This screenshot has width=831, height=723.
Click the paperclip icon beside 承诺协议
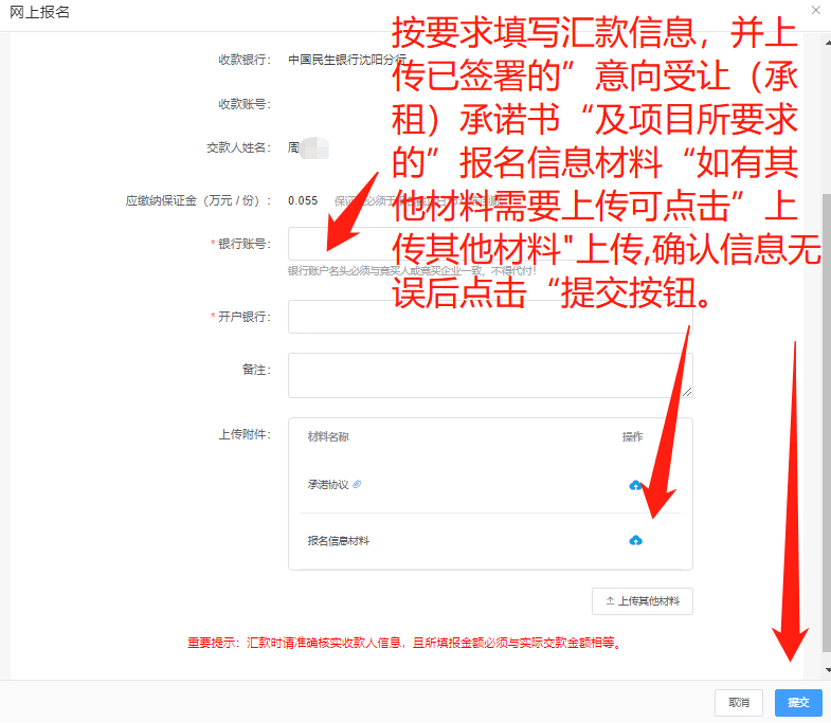pyautogui.click(x=357, y=484)
